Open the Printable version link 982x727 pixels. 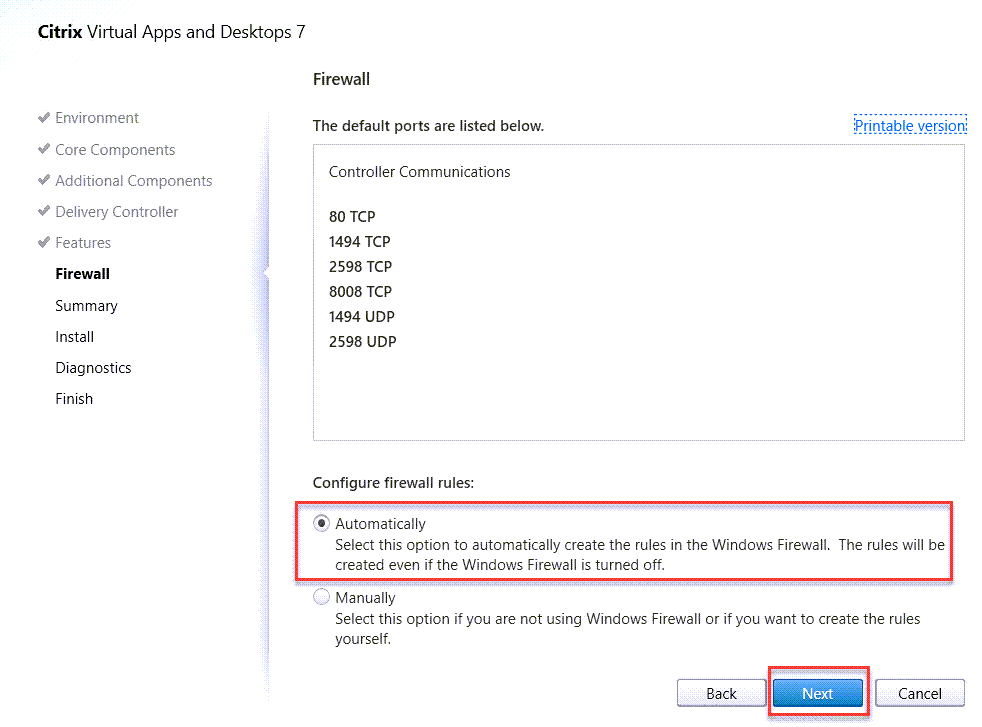coord(909,126)
